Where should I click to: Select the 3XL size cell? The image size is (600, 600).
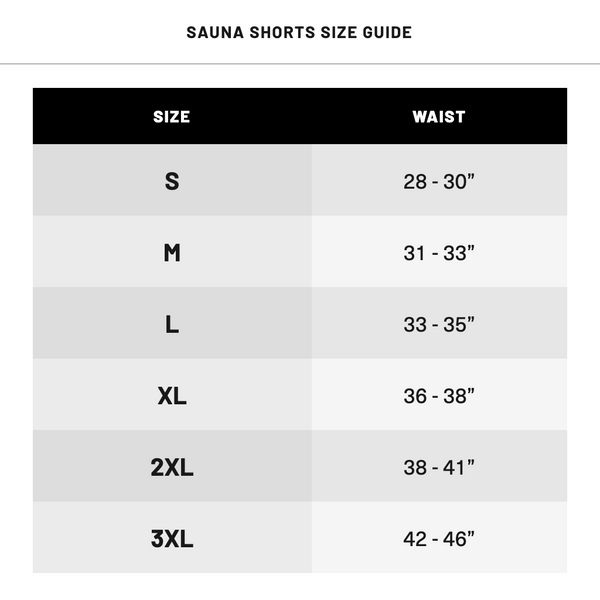pyautogui.click(x=172, y=539)
